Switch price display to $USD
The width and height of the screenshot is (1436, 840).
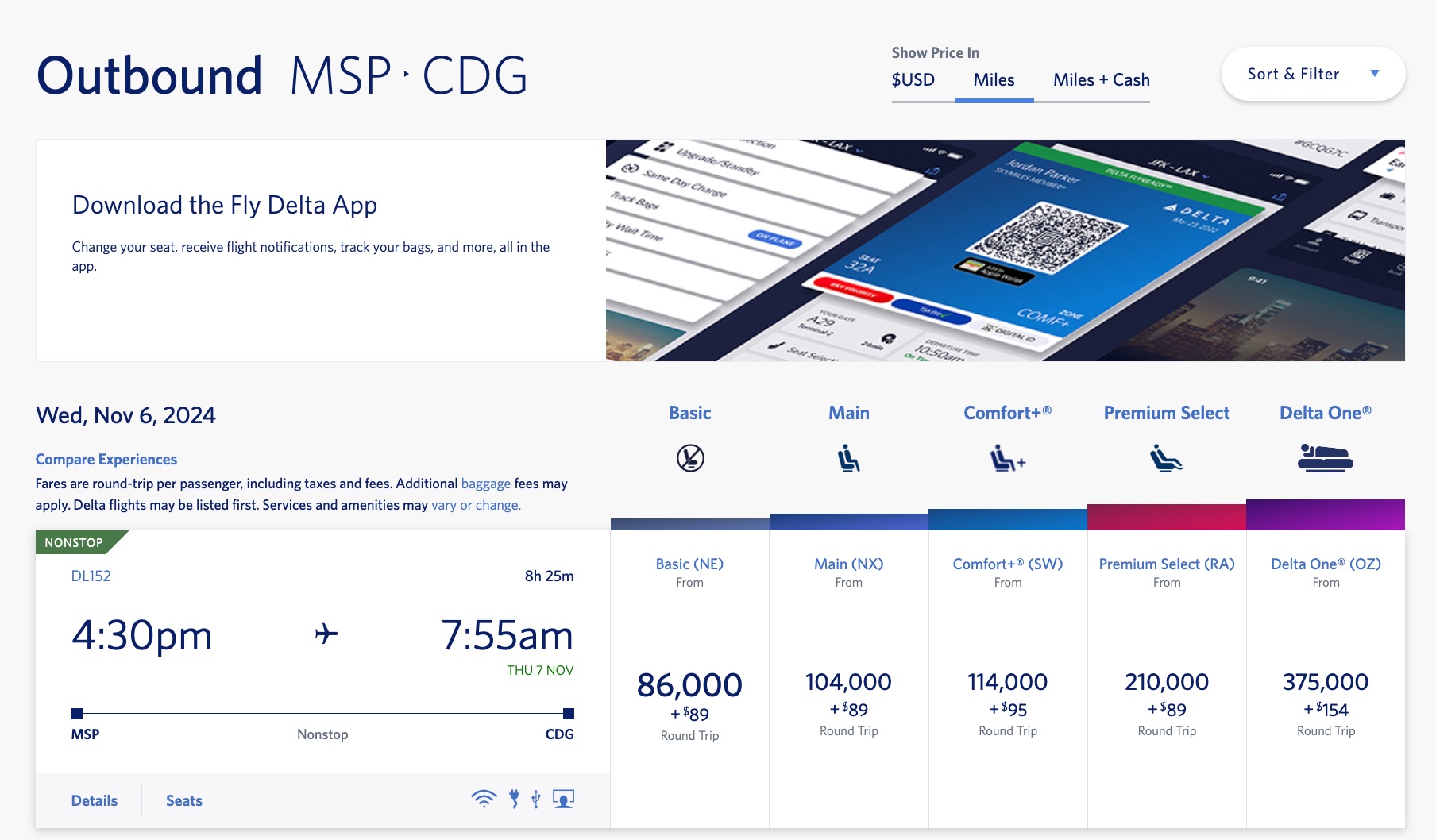(x=914, y=79)
